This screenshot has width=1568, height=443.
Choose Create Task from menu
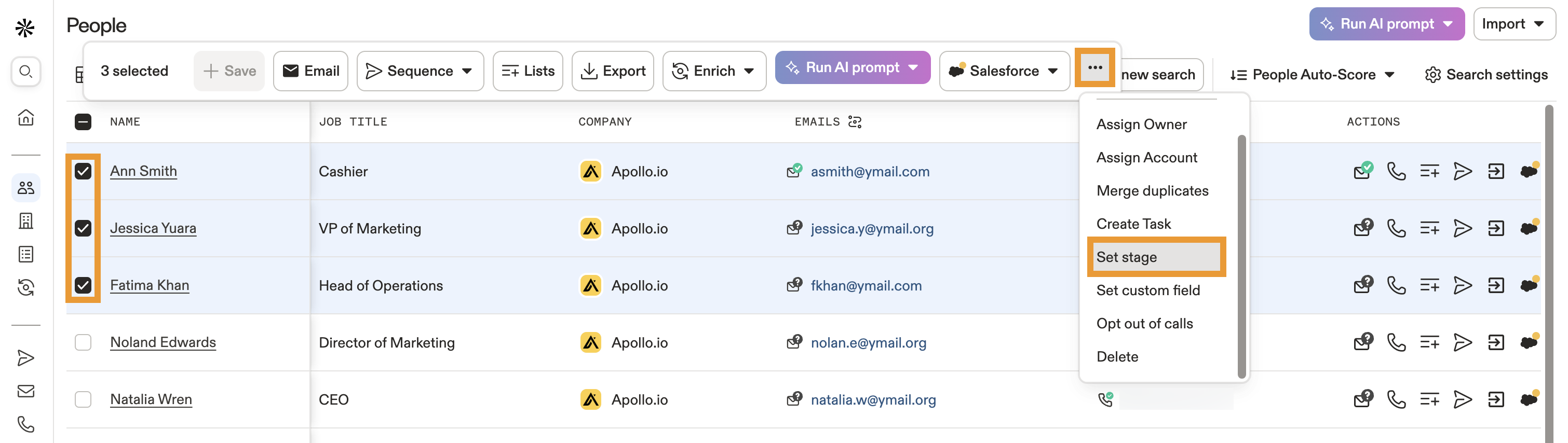click(x=1133, y=224)
